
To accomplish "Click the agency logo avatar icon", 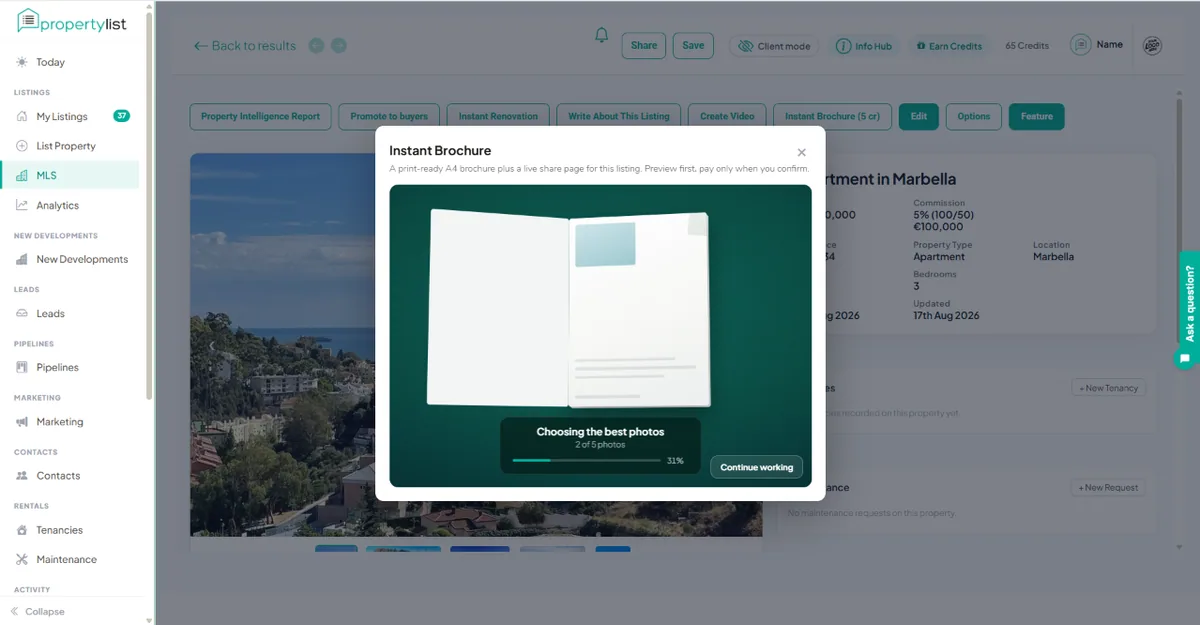I will pyautogui.click(x=1152, y=45).
